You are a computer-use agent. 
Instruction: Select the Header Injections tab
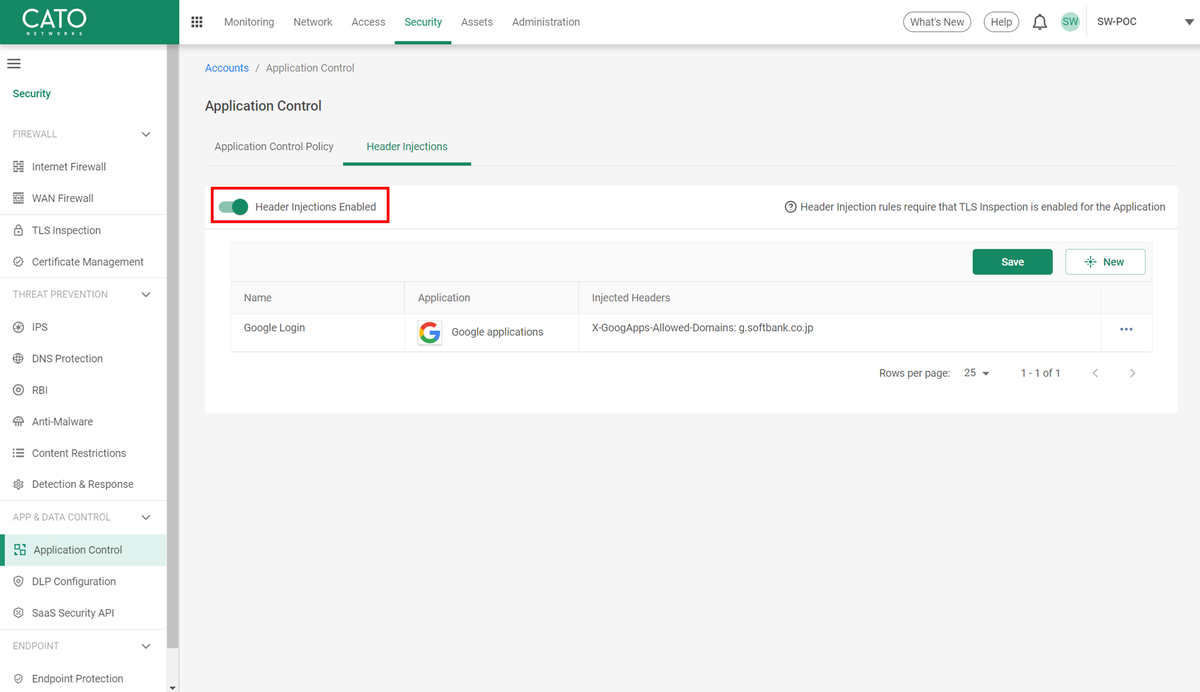tap(407, 146)
